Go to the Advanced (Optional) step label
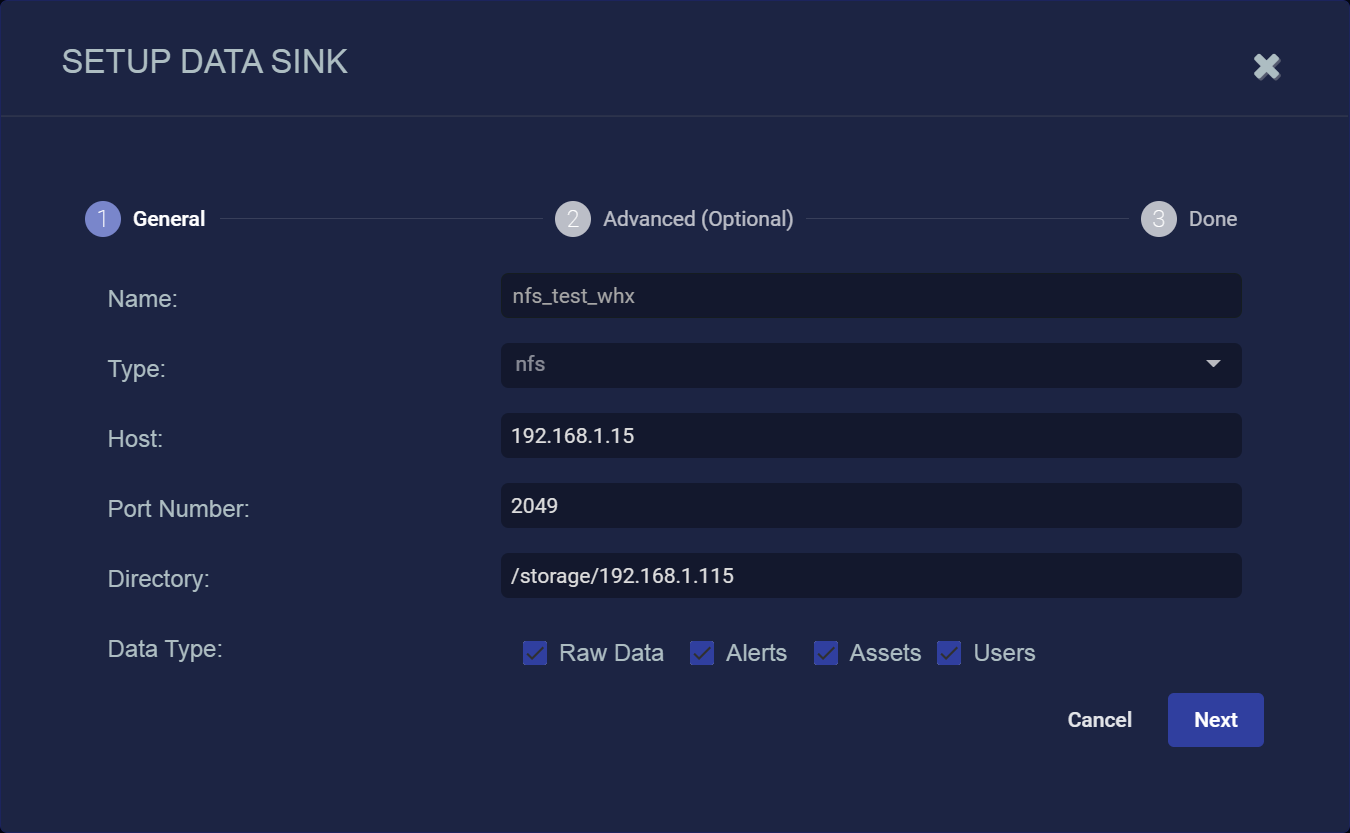The image size is (1350, 833). 698,219
